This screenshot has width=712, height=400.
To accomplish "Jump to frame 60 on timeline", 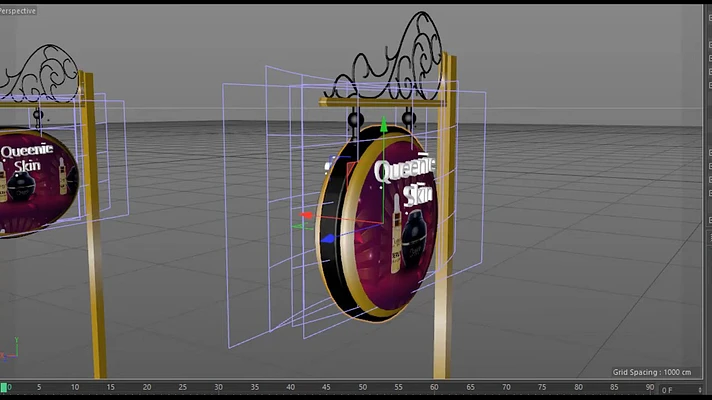I will pyautogui.click(x=434, y=387).
